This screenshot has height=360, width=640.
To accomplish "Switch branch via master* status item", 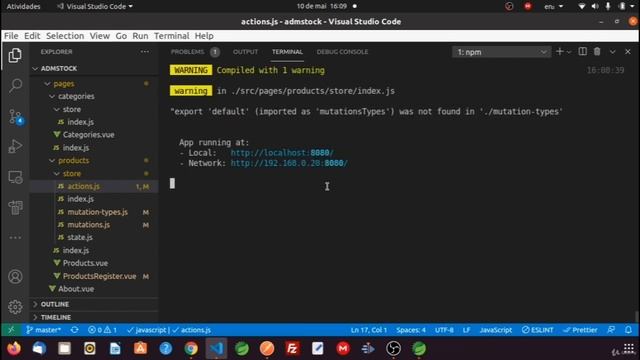I will 44,330.
